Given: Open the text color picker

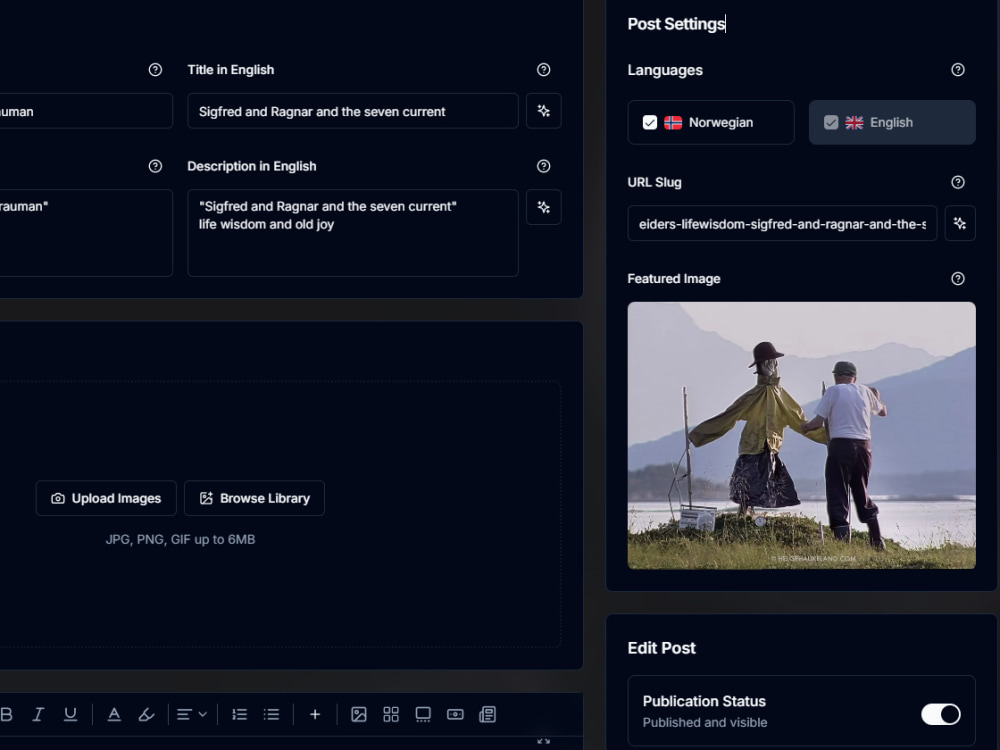Looking at the screenshot, I should (x=114, y=714).
